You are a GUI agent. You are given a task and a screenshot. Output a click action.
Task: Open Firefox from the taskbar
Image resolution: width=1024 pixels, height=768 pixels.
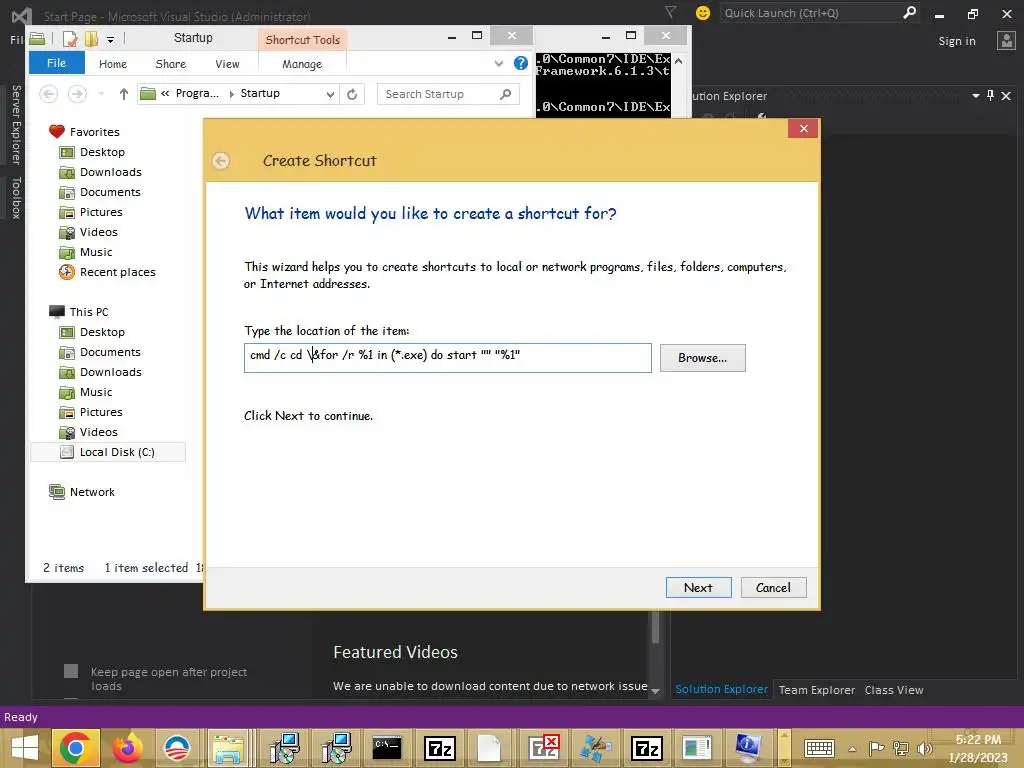pyautogui.click(x=127, y=748)
